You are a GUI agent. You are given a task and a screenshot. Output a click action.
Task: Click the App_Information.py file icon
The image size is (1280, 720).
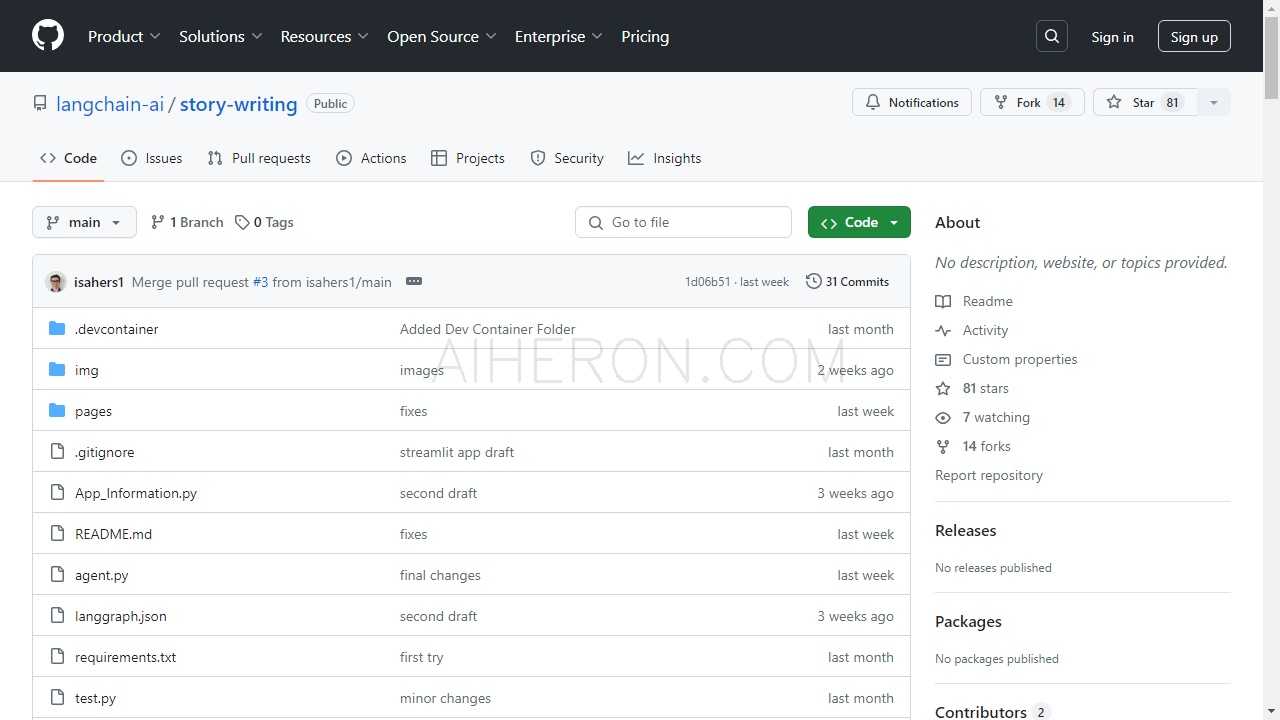[x=57, y=493]
